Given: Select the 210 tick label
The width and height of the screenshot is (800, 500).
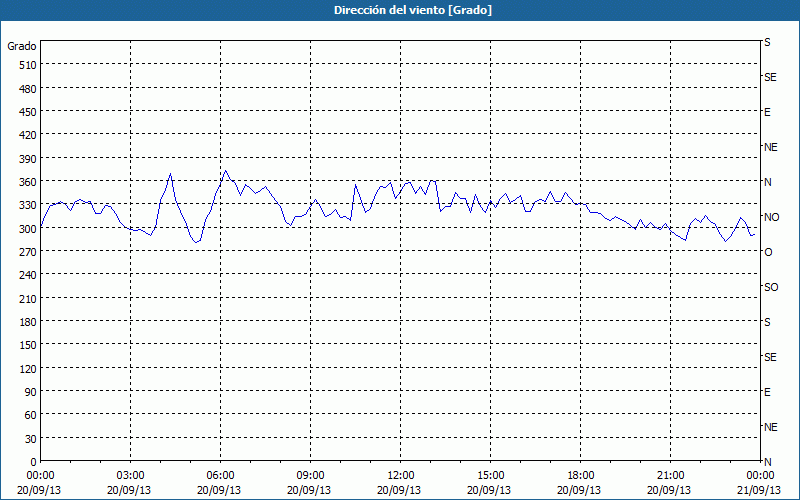Looking at the screenshot, I should 28,299.
